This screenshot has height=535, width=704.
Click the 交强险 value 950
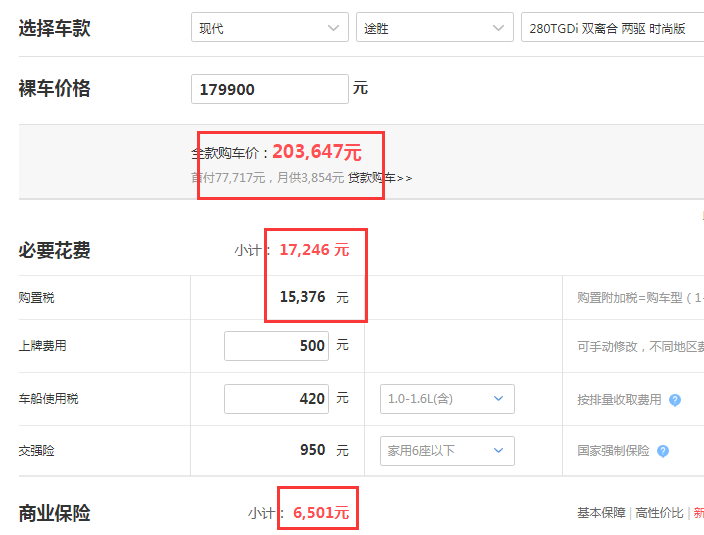tap(312, 450)
